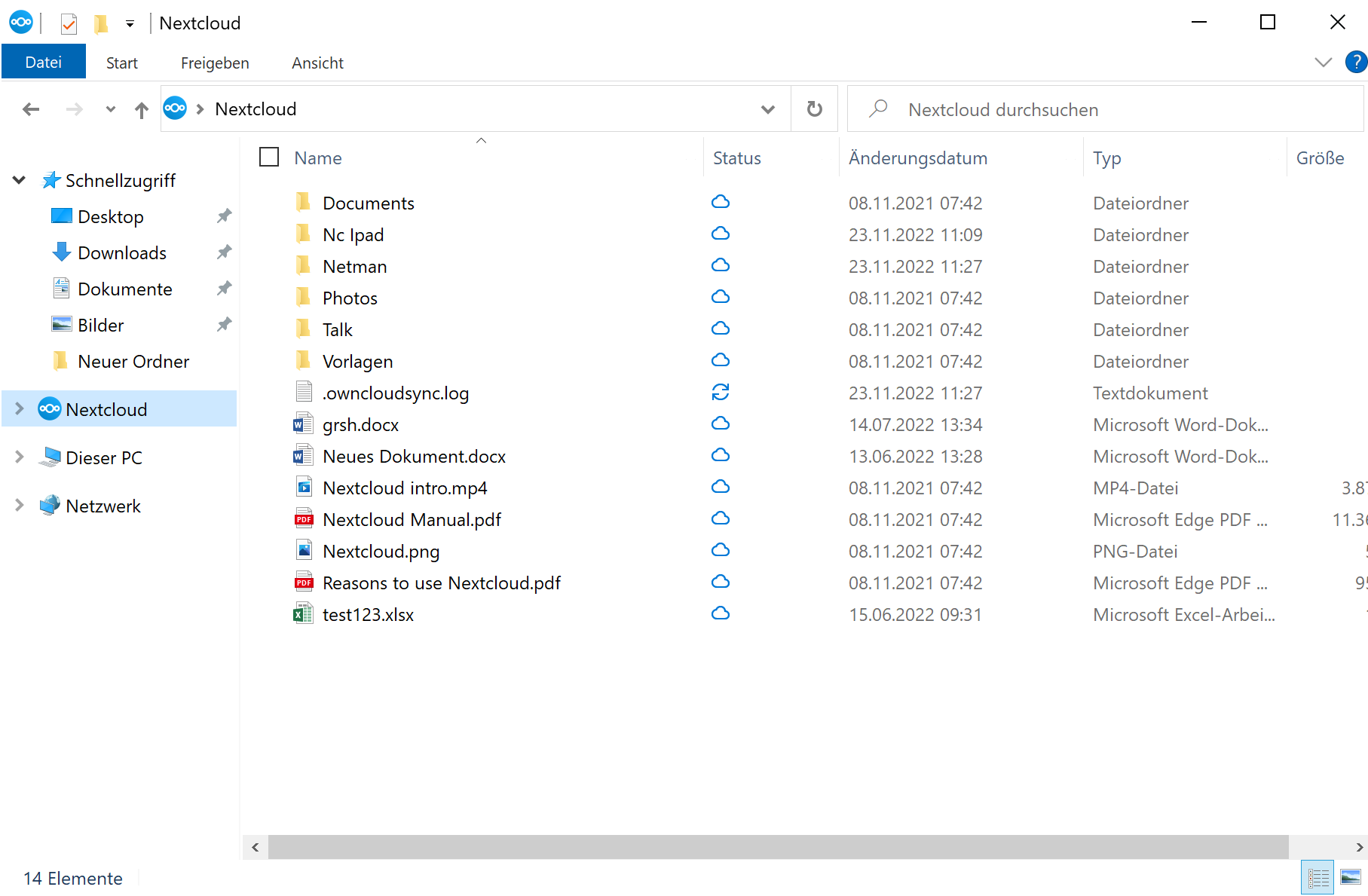Click the sync-in-progress status icon of .owncloudsync.log

pyautogui.click(x=721, y=392)
